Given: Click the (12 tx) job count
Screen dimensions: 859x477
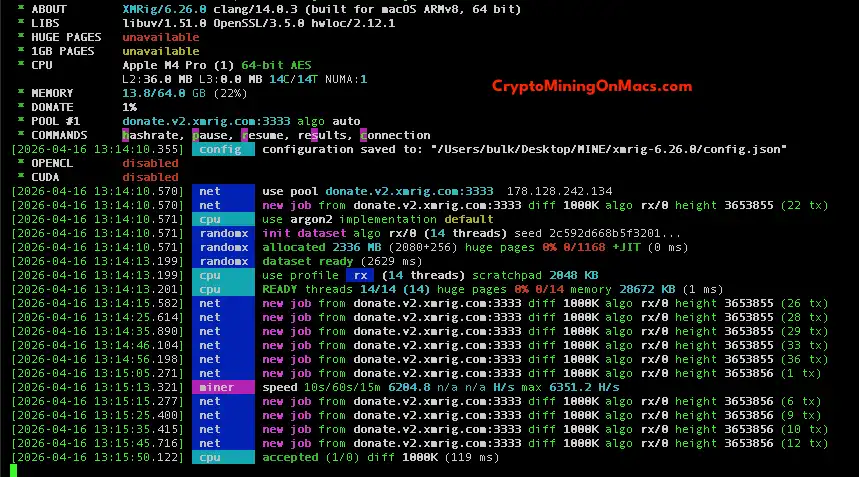Looking at the screenshot, I should click(805, 444).
